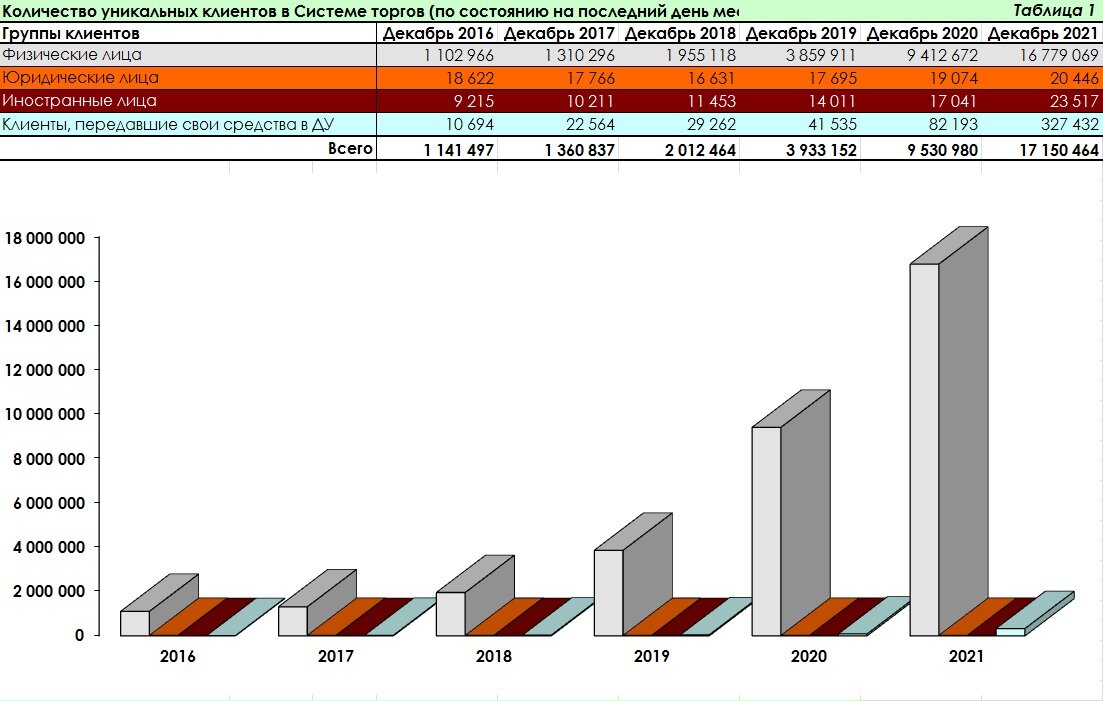Select cell with value 17 041

921,101
